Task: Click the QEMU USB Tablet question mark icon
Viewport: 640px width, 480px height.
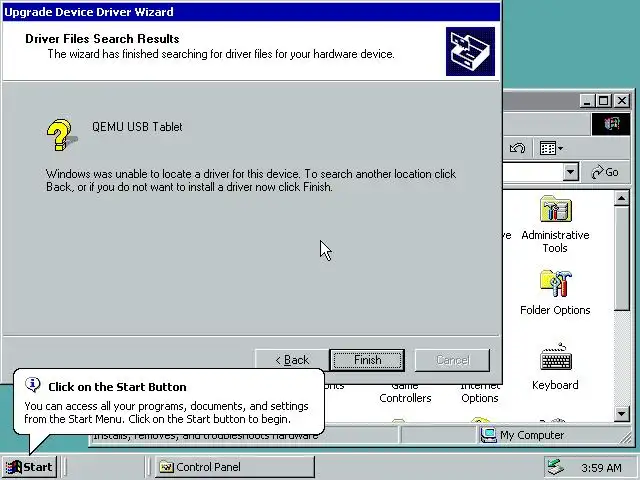Action: coord(61,135)
